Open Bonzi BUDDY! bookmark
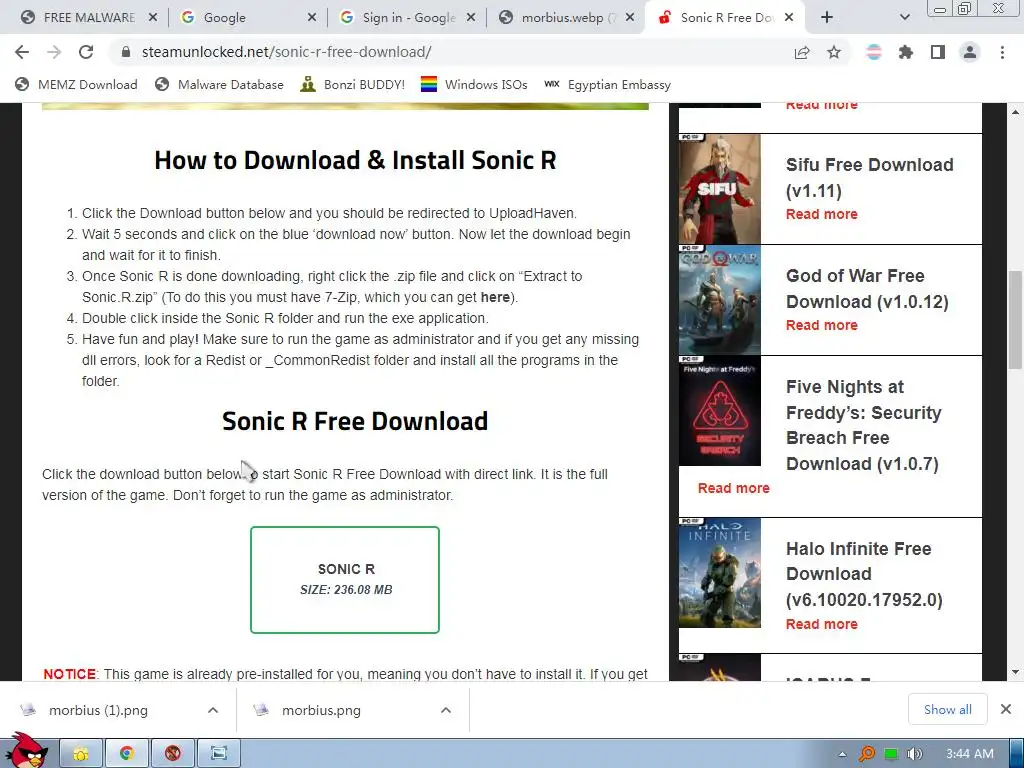 coord(353,85)
